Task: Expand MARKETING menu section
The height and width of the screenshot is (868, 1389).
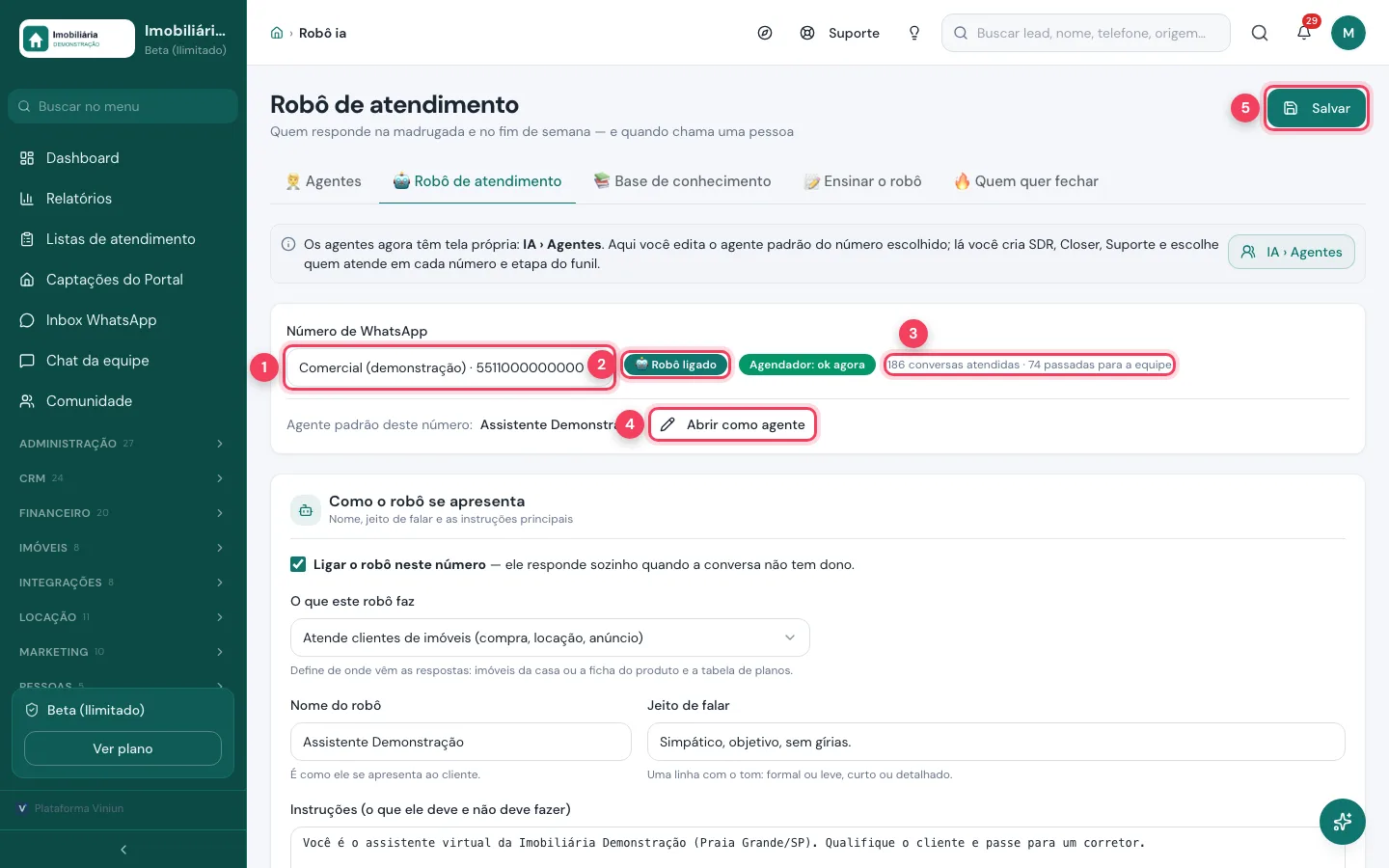Action: click(123, 652)
